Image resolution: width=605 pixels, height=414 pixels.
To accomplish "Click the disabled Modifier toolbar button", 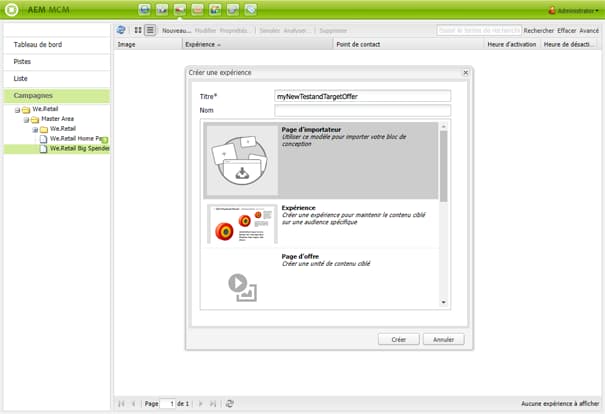I will coord(206,30).
